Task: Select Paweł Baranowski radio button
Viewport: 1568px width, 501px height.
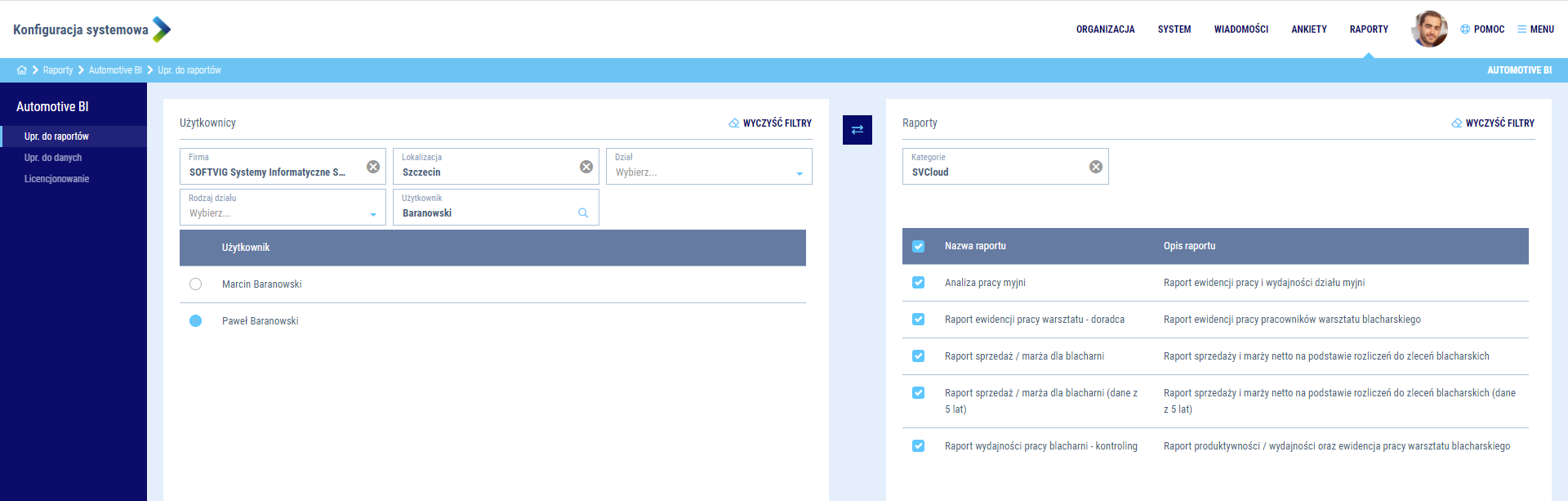Action: (195, 321)
